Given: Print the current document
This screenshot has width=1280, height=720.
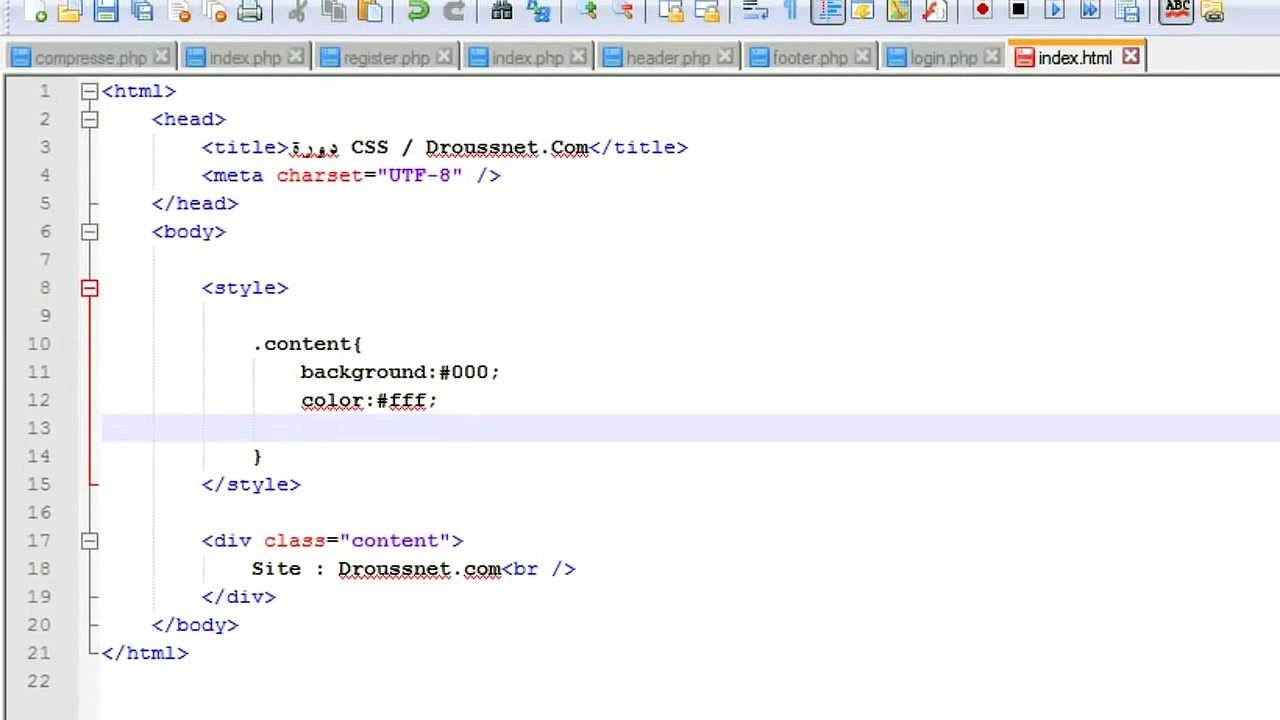Looking at the screenshot, I should click(x=250, y=11).
